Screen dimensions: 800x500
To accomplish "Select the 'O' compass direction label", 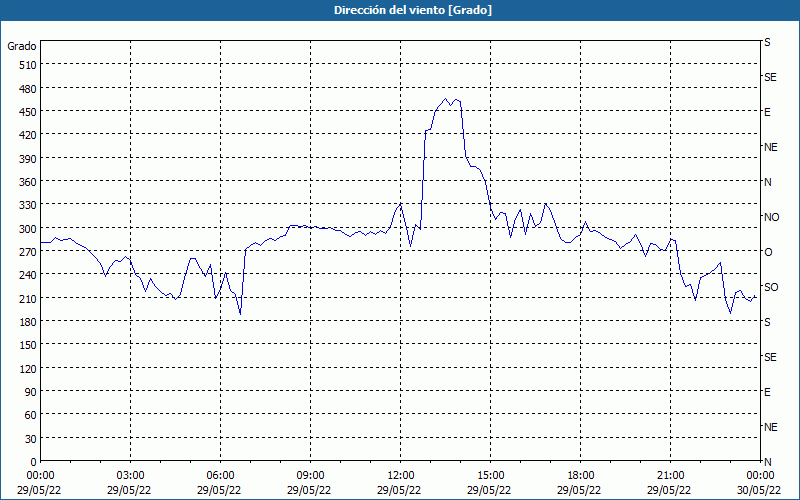I will 768,252.
